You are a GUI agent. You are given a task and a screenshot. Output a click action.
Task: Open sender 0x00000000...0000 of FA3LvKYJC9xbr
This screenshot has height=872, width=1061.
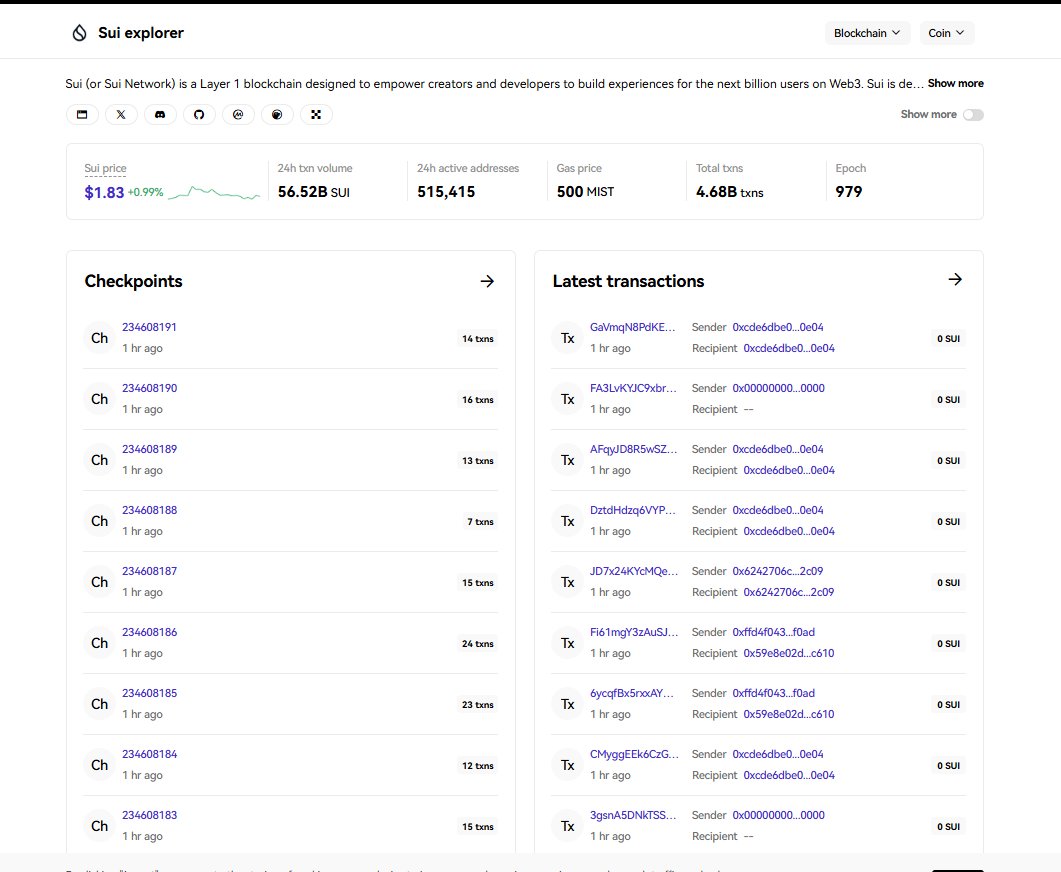pos(778,388)
